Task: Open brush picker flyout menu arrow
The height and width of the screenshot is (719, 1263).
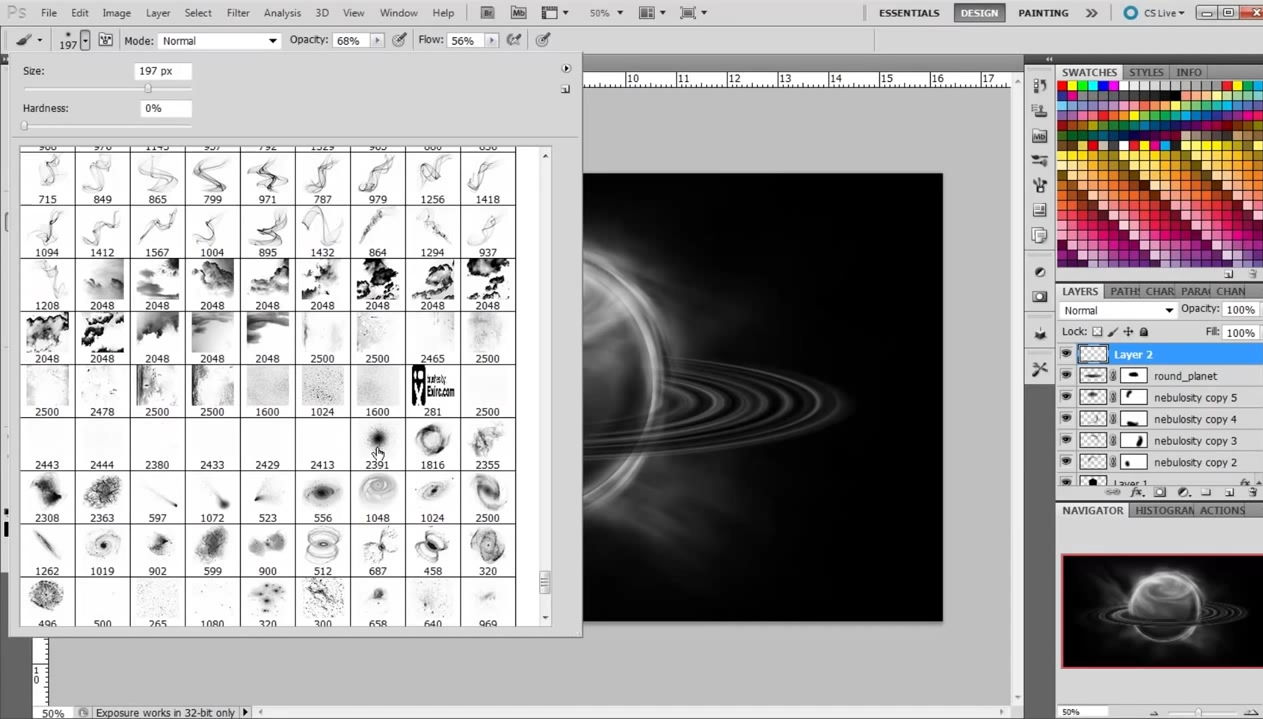Action: [x=566, y=69]
